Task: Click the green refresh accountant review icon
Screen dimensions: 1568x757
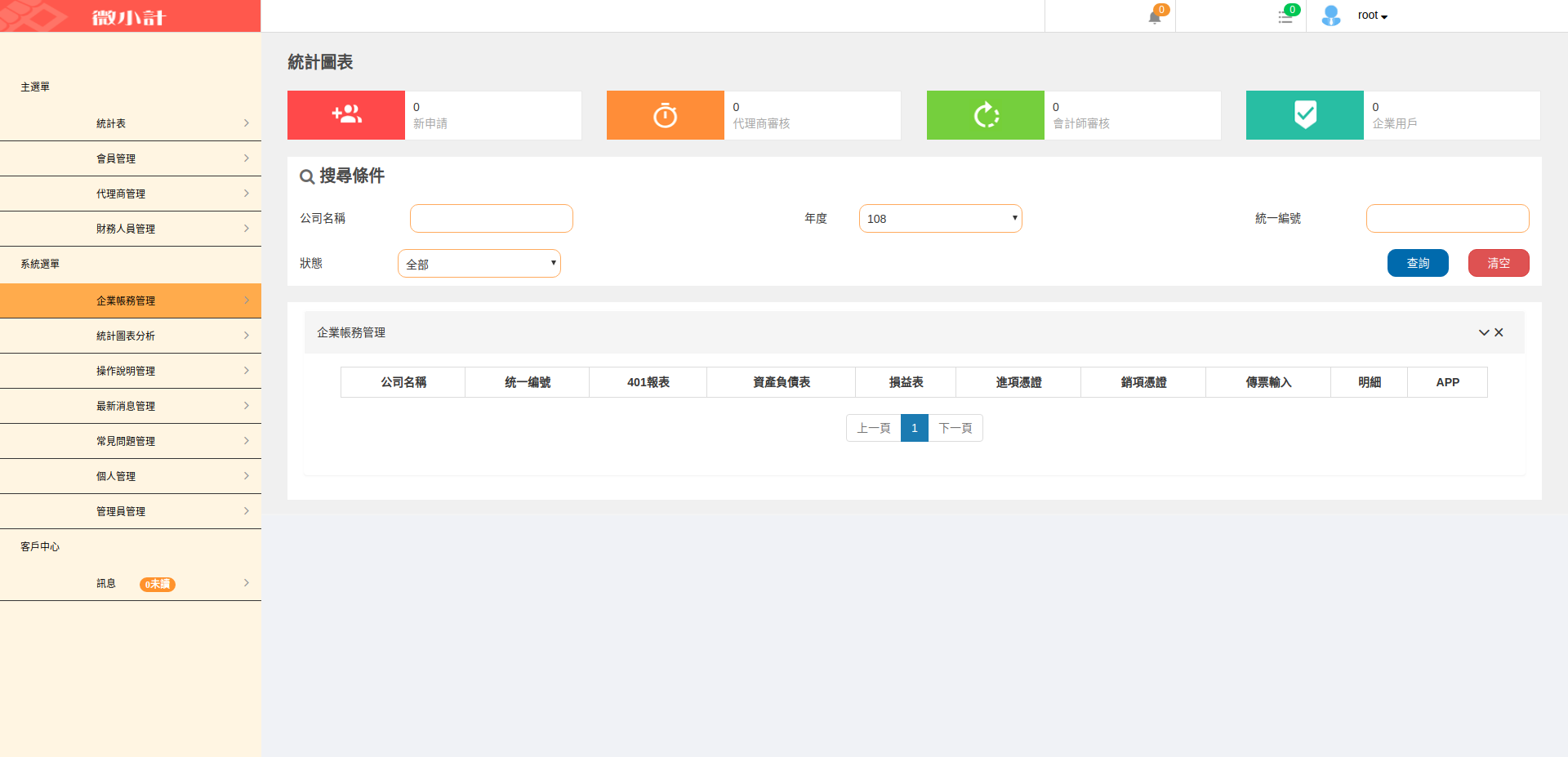Action: click(x=986, y=115)
